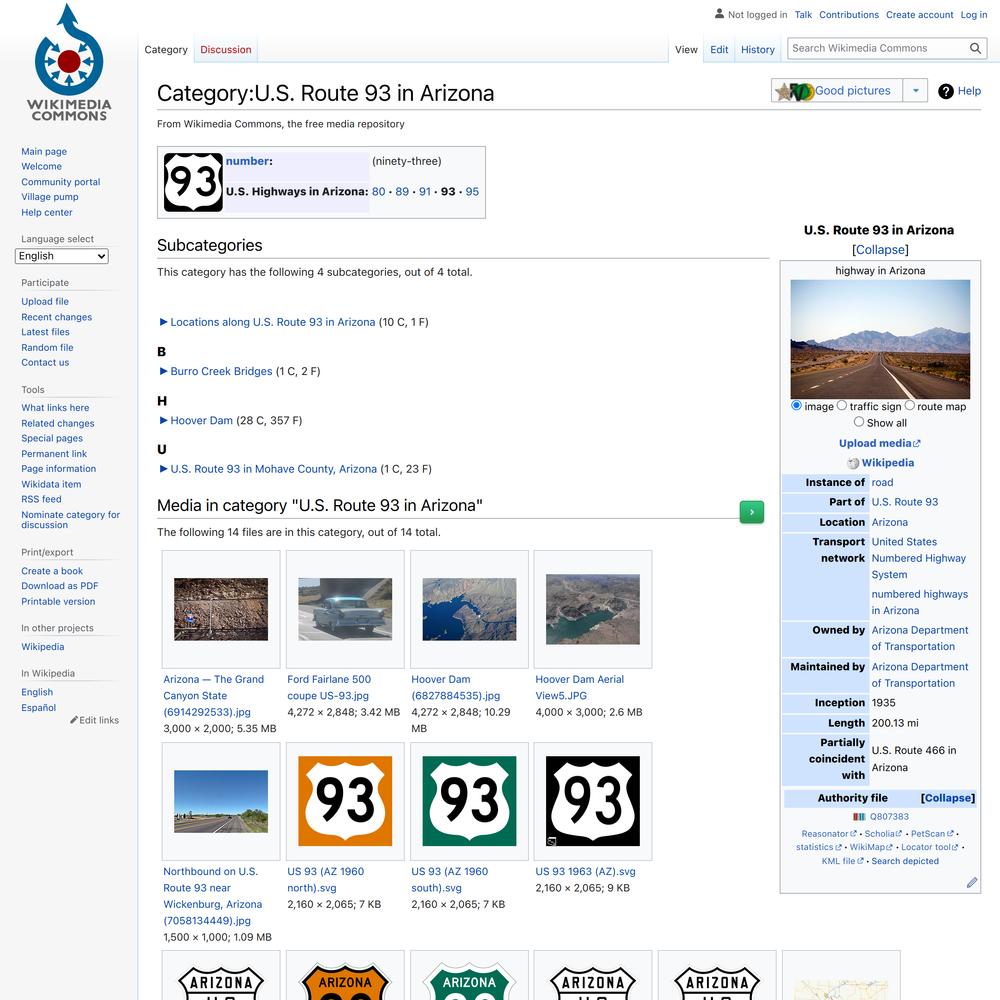Click the search magnifier icon
Screen dimensions: 1000x1000
tap(975, 48)
